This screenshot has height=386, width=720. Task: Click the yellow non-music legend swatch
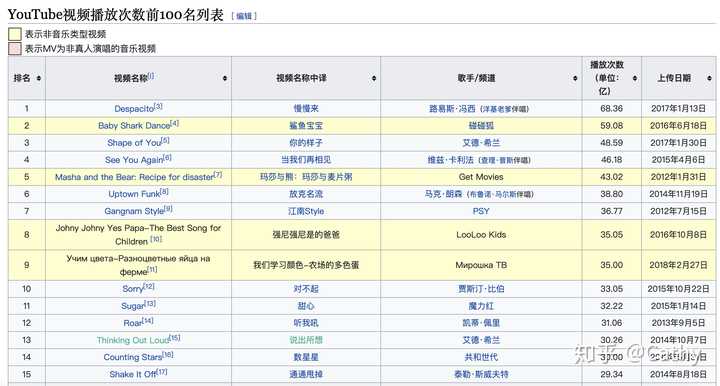[x=15, y=34]
